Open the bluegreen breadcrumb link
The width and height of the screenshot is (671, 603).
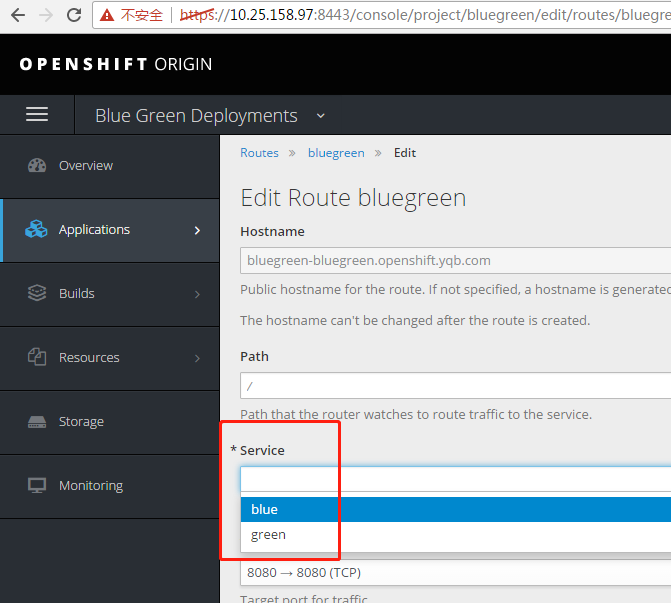pyautogui.click(x=336, y=153)
